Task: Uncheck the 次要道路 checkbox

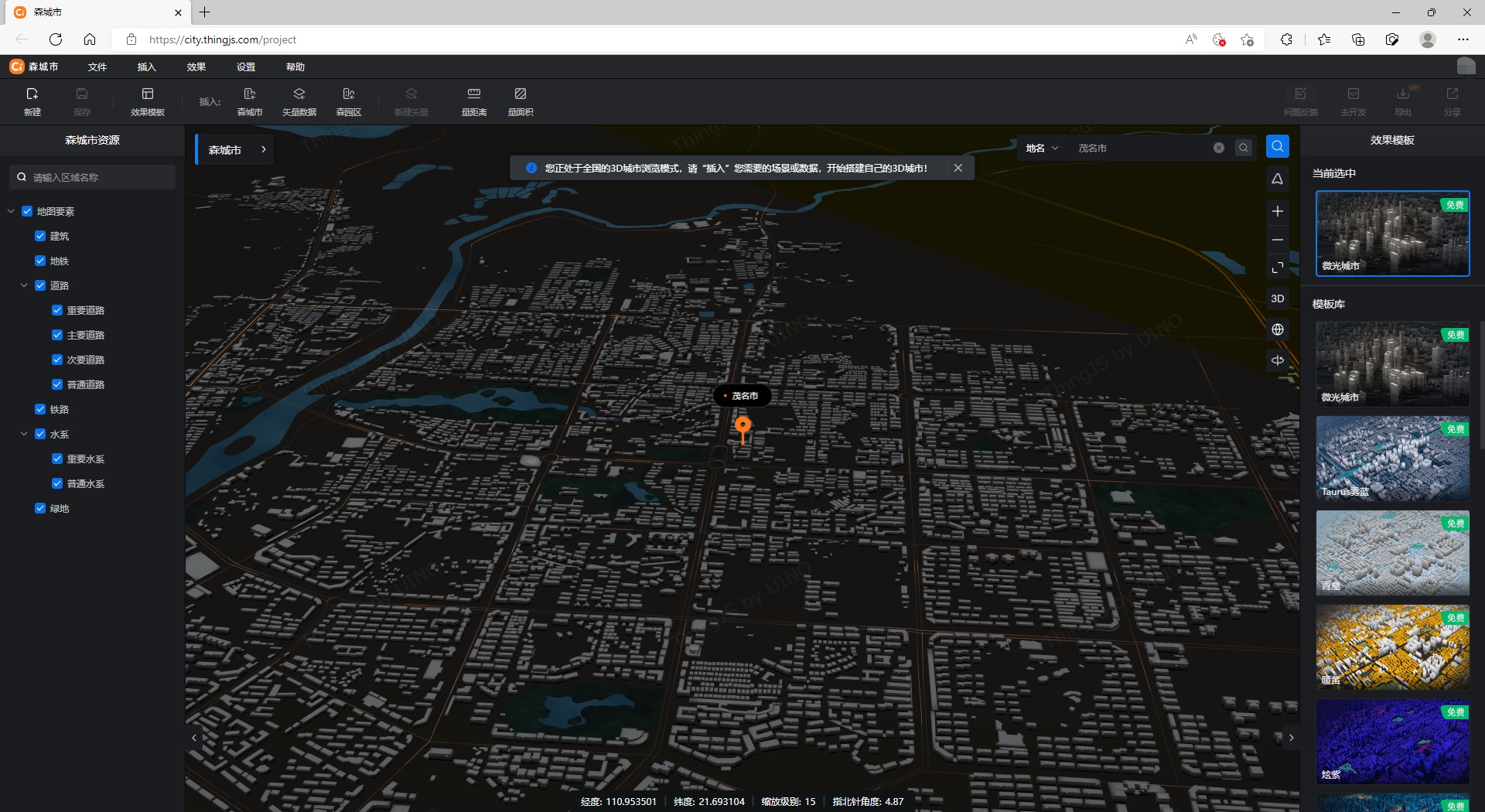Action: pos(57,360)
